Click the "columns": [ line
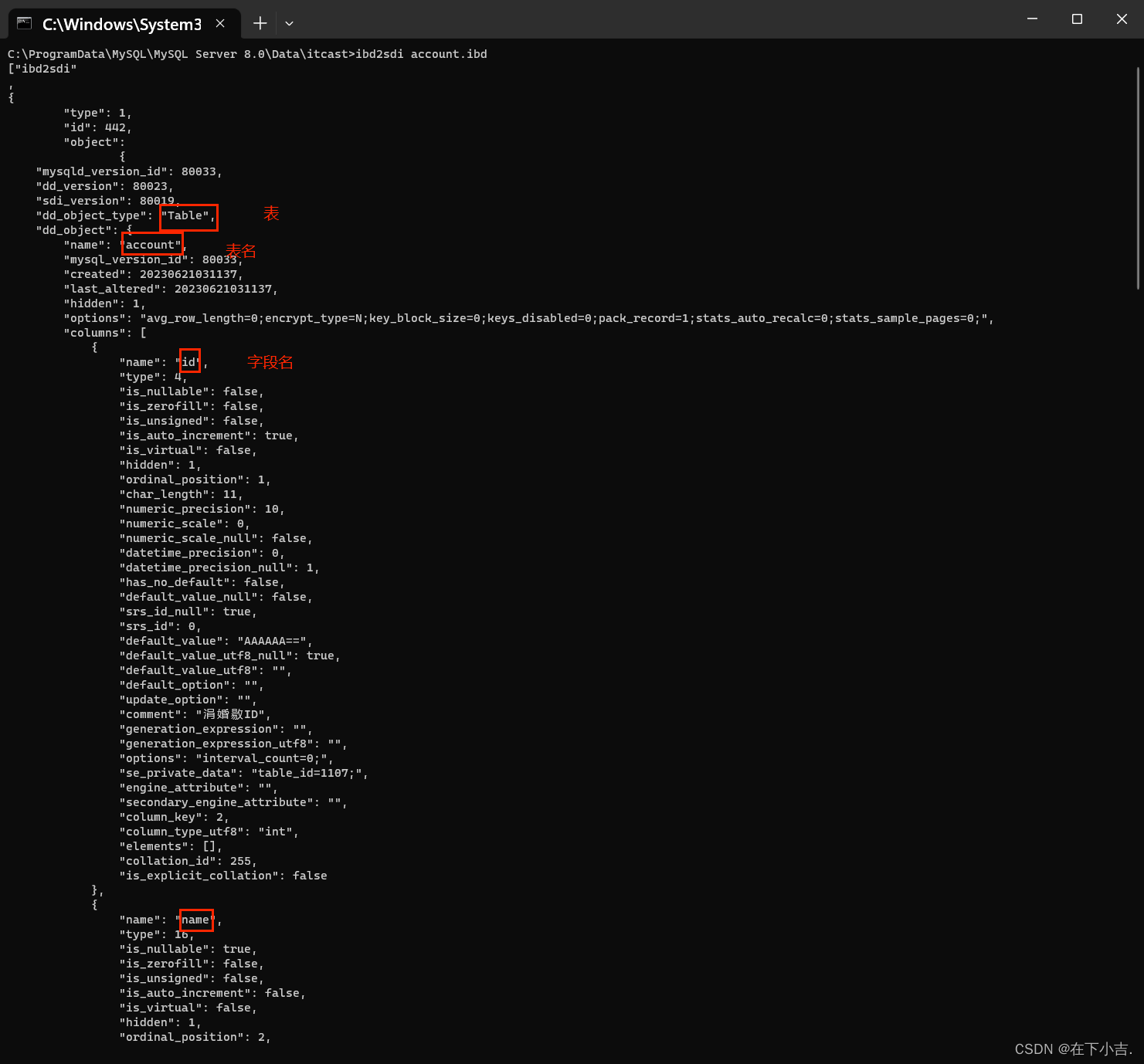Viewport: 1144px width, 1064px height. [x=105, y=333]
